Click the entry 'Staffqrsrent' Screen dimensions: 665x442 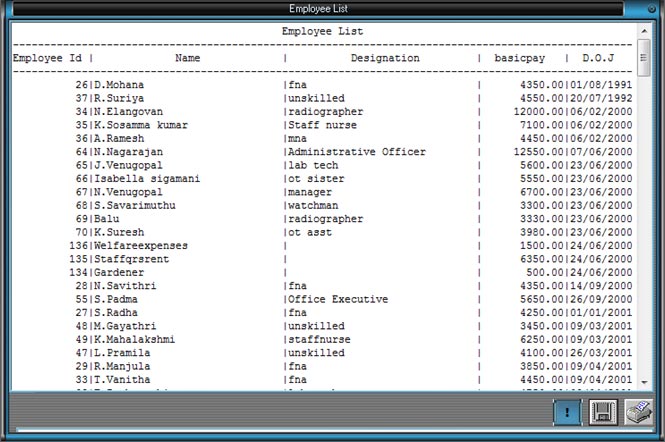(131, 259)
